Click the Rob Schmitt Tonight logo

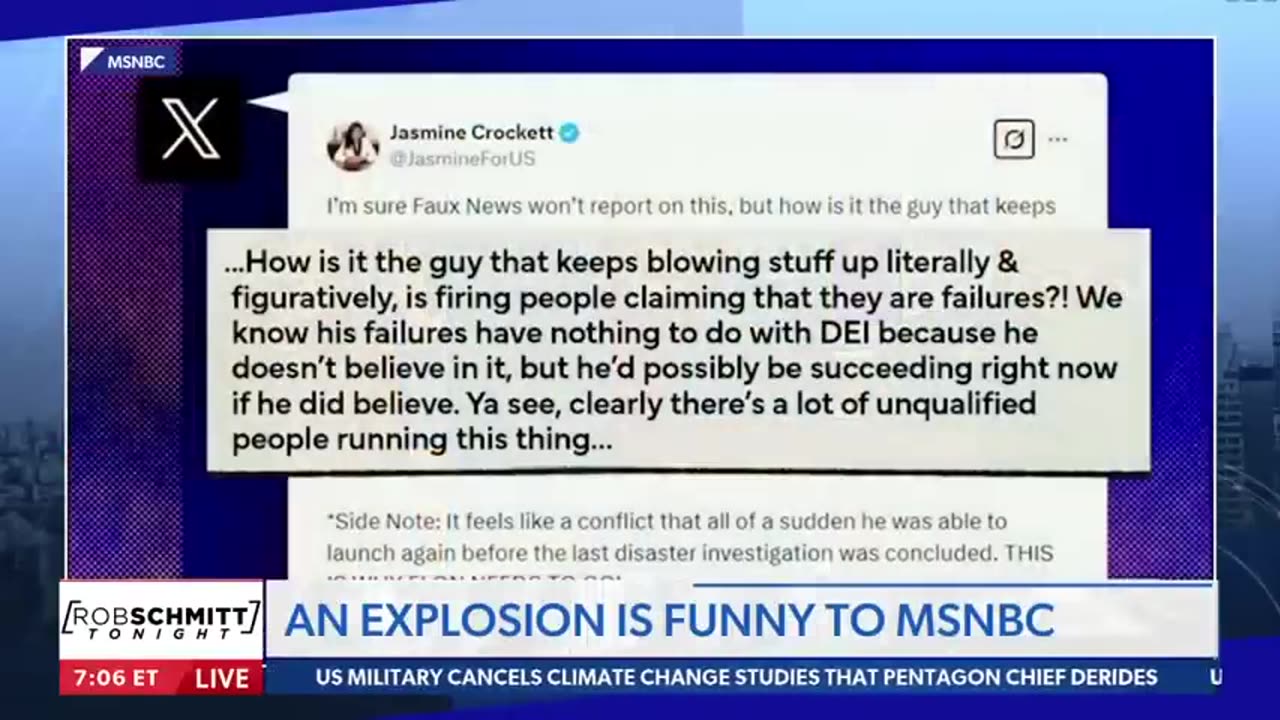161,620
